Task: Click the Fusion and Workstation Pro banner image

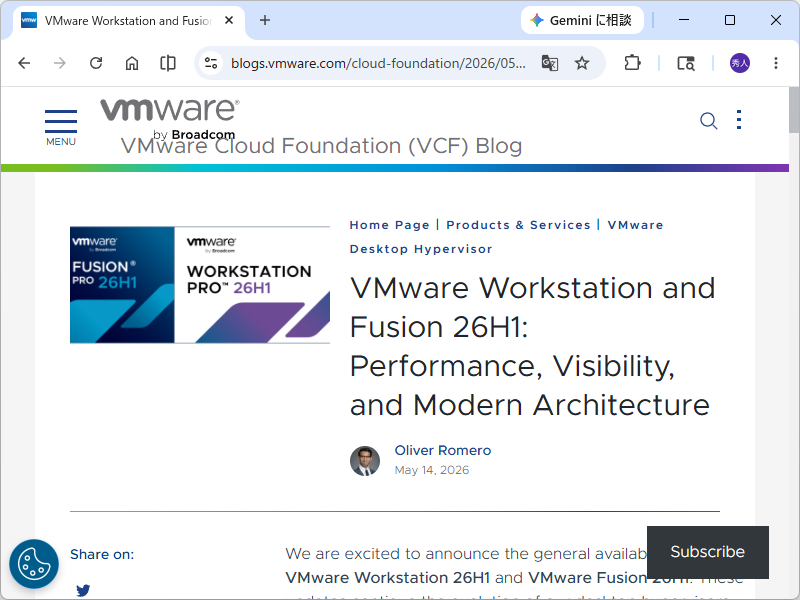Action: 200,285
